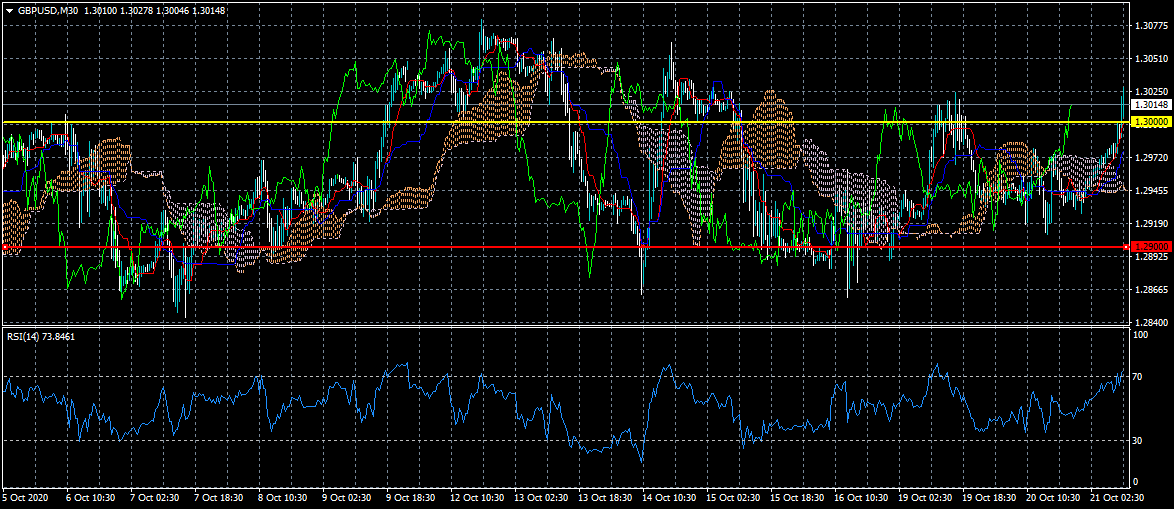
Task: Select the yellow 1.30000 price tag
Action: [x=1150, y=121]
